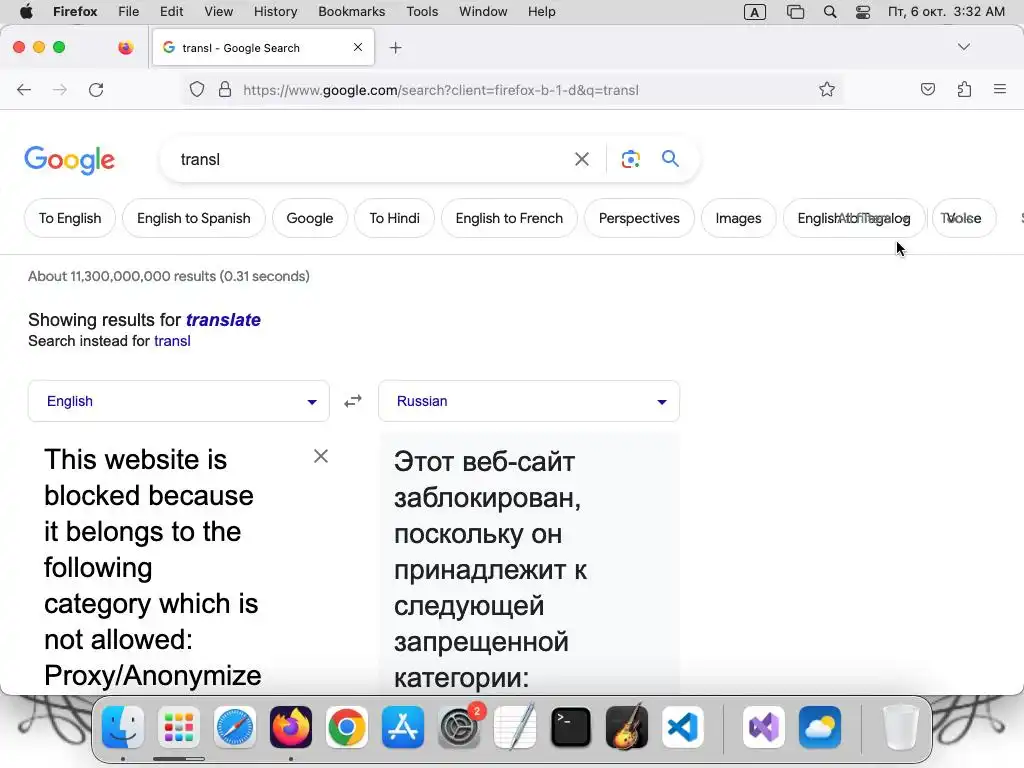Select the Perspectives chip
This screenshot has width=1024, height=768.
(x=639, y=218)
